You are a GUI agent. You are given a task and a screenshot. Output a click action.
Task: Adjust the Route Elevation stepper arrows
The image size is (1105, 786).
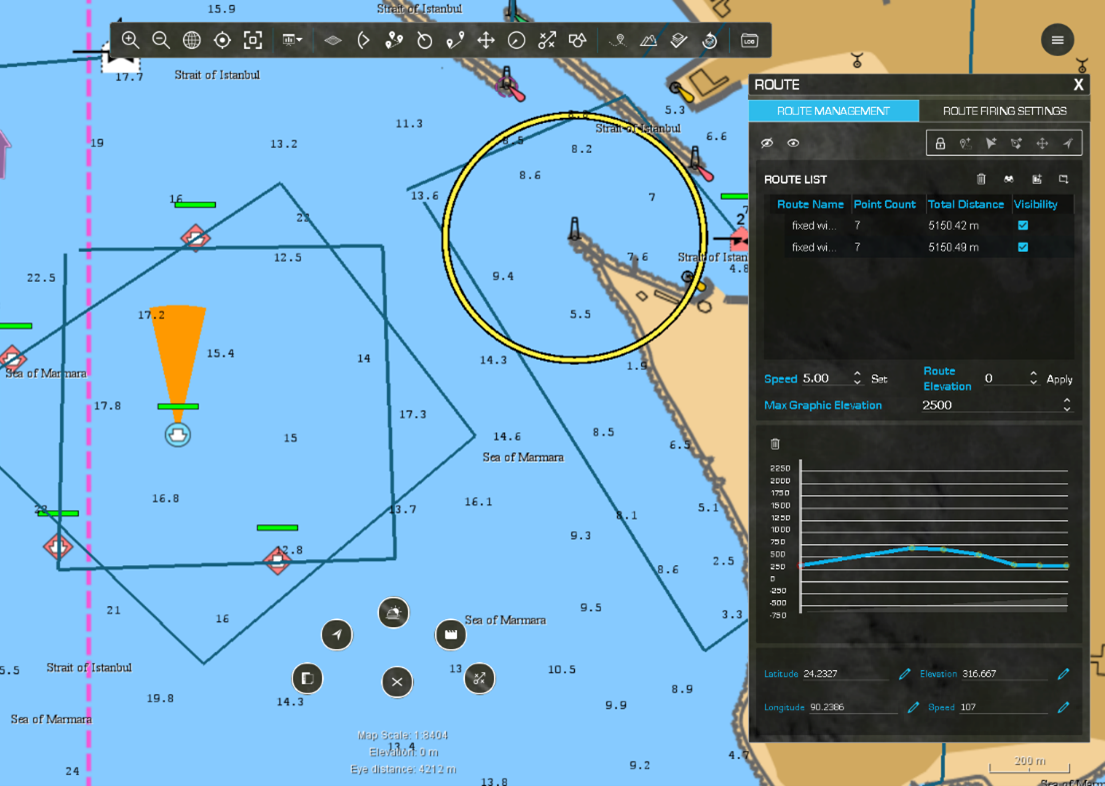click(x=1033, y=379)
